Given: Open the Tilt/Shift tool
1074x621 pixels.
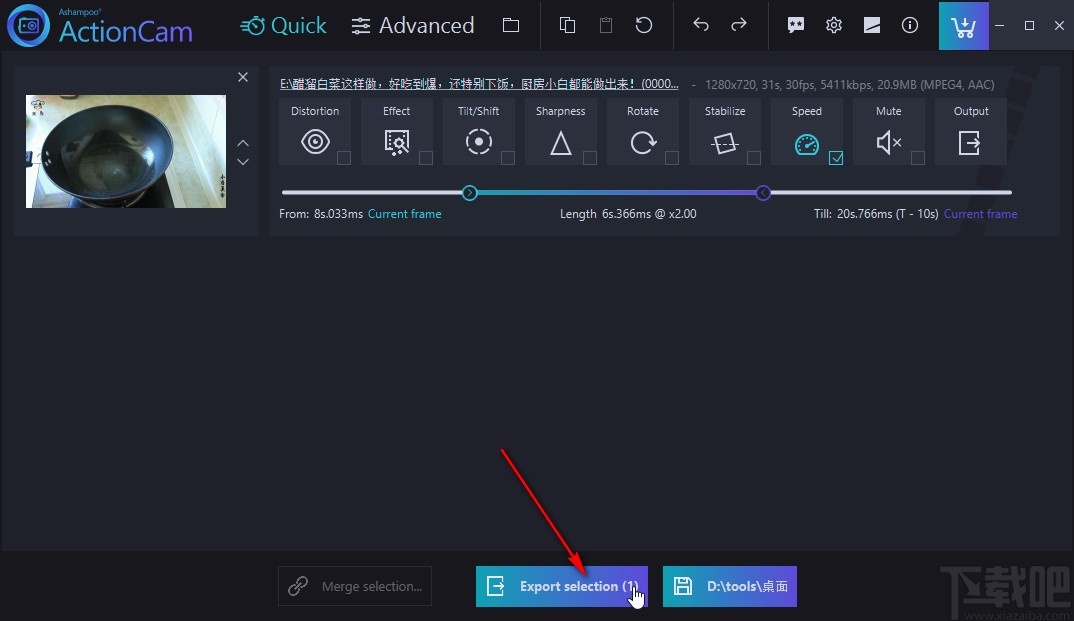Looking at the screenshot, I should click(479, 131).
